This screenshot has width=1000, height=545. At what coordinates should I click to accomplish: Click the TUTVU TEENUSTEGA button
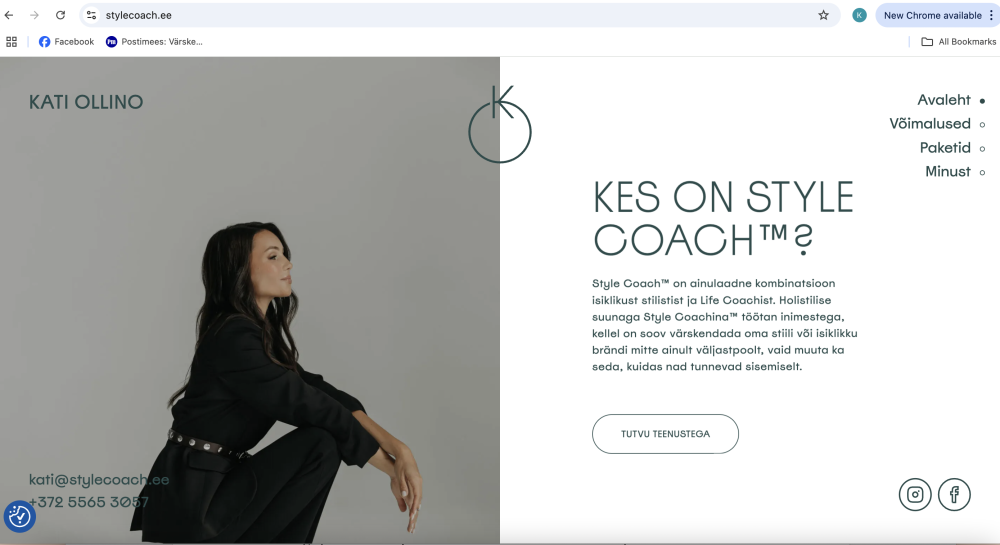click(x=665, y=434)
